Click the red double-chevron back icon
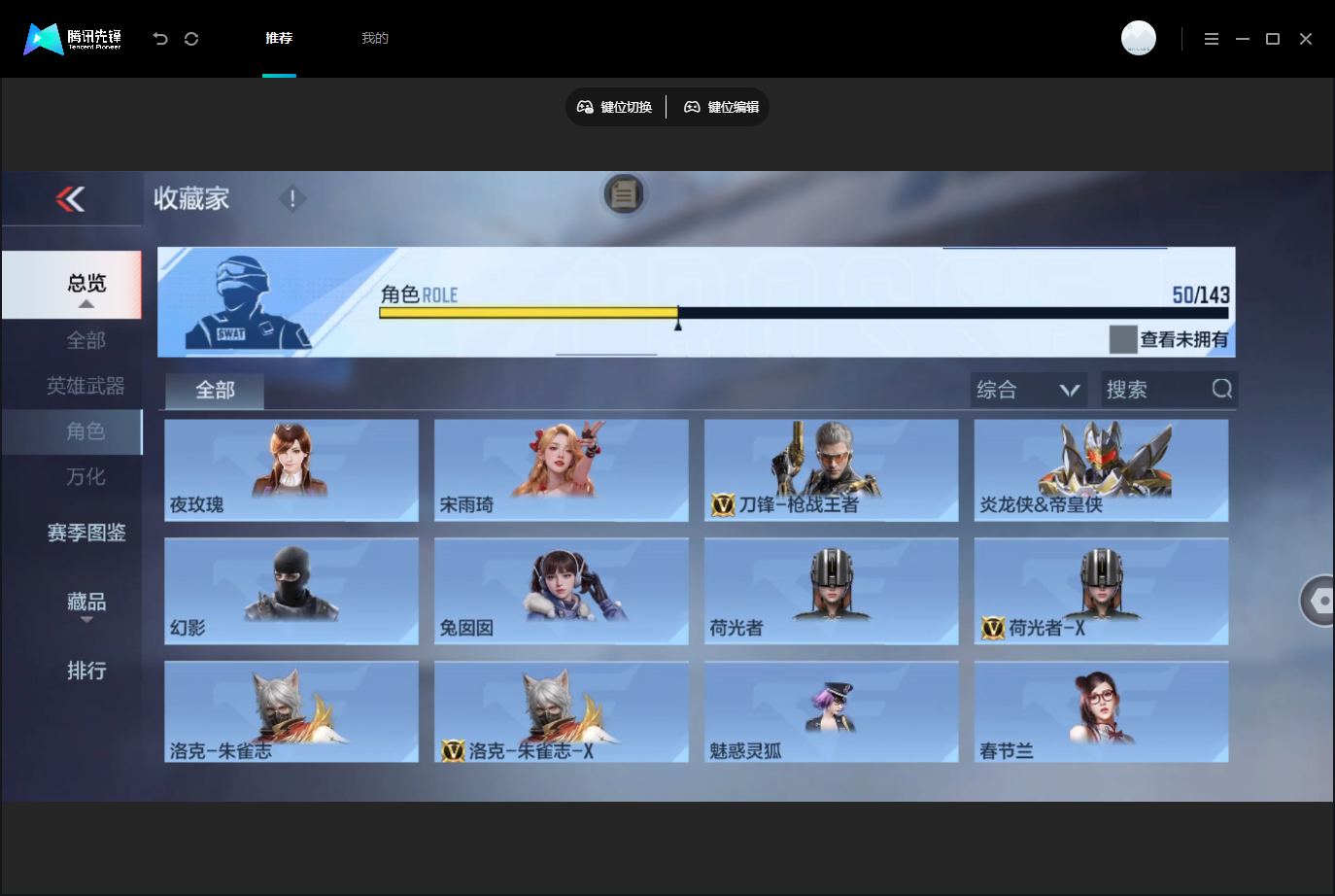The image size is (1335, 896). [70, 198]
